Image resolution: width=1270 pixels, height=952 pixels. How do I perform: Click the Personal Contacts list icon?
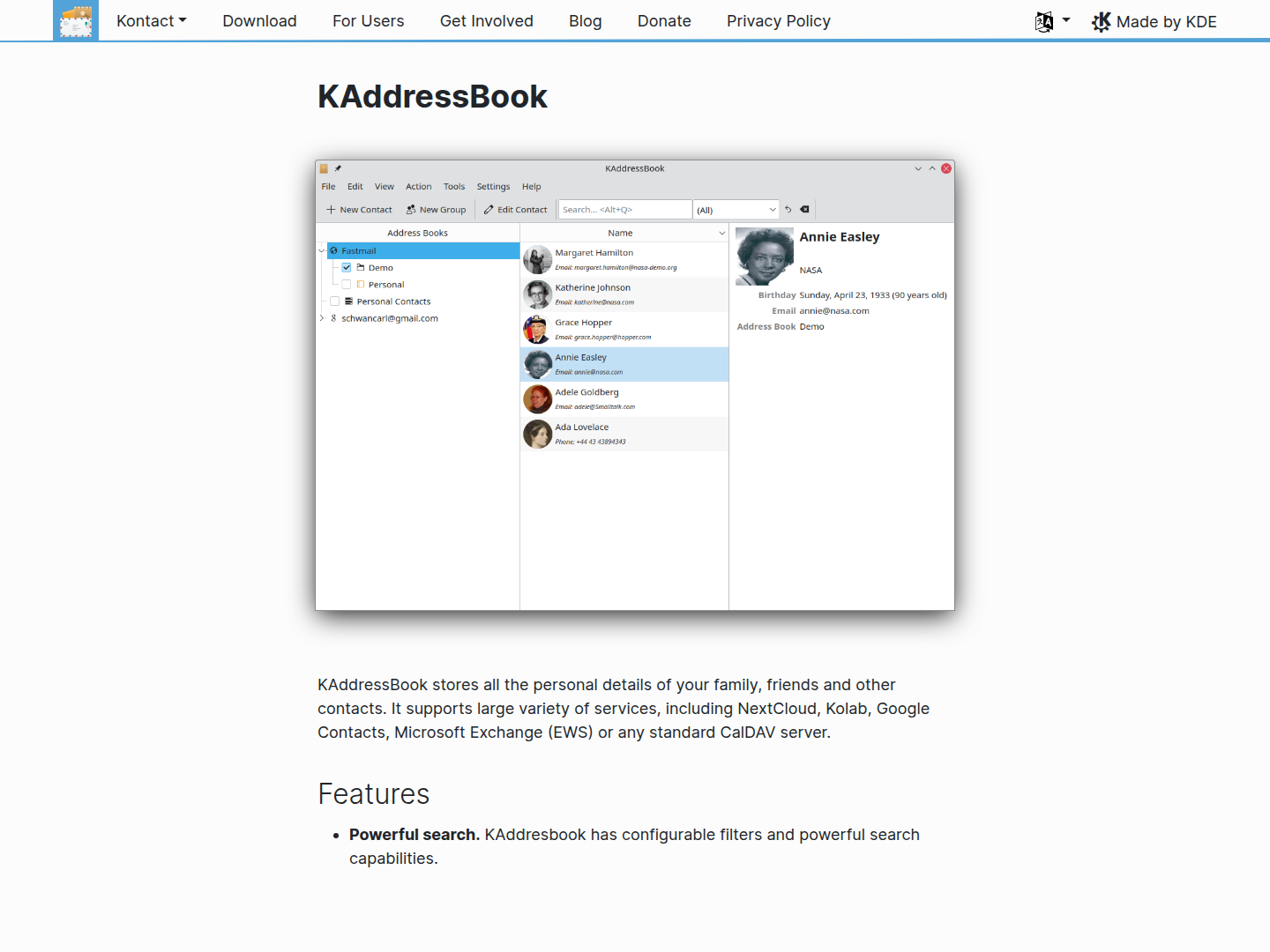click(349, 301)
